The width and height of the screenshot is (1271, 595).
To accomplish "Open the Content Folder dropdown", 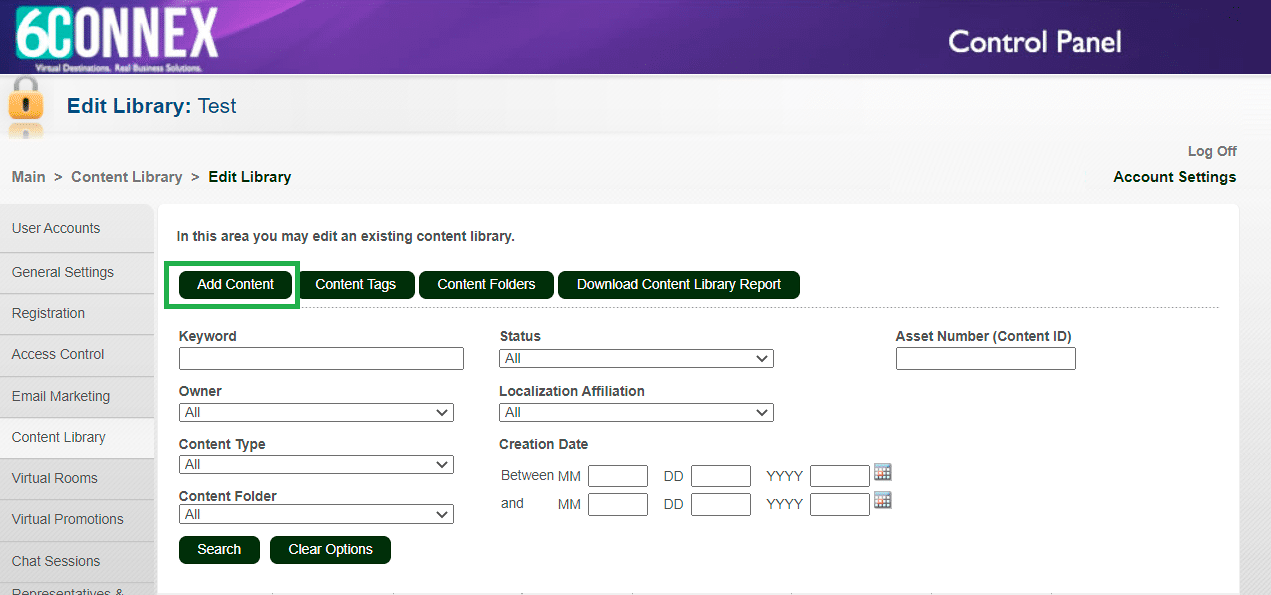I will click(316, 514).
